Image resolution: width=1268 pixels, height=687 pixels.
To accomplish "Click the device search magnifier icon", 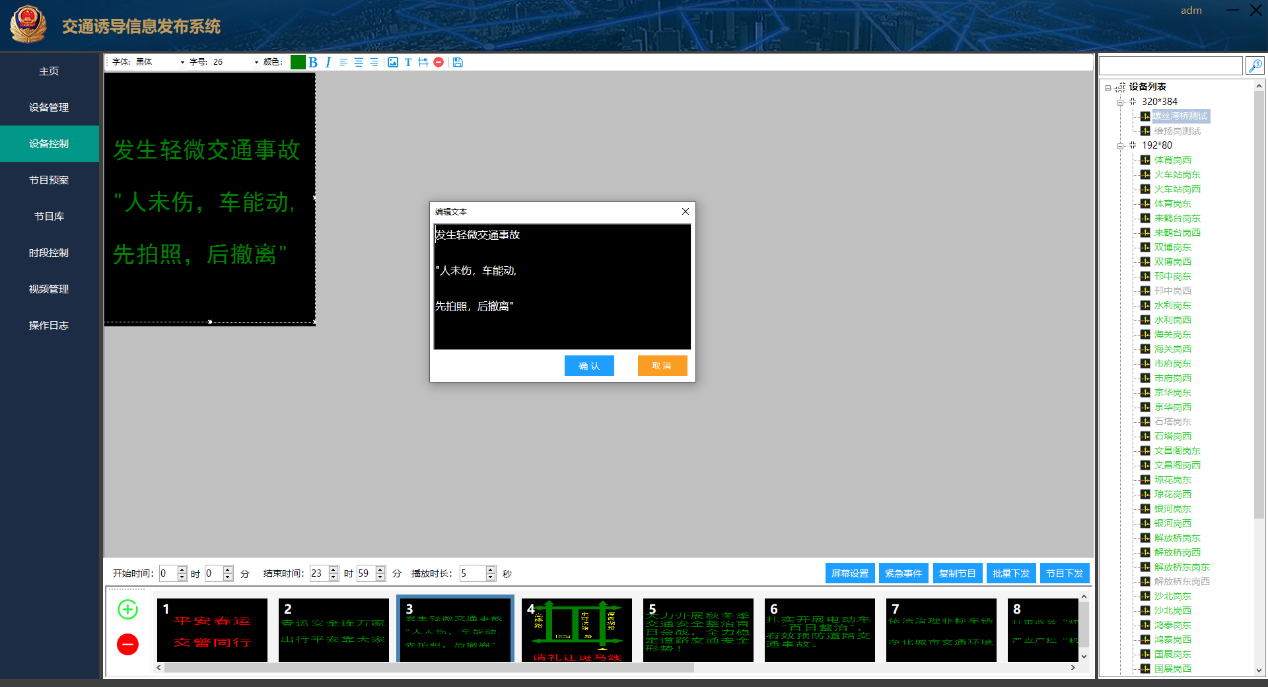I will pyautogui.click(x=1254, y=65).
